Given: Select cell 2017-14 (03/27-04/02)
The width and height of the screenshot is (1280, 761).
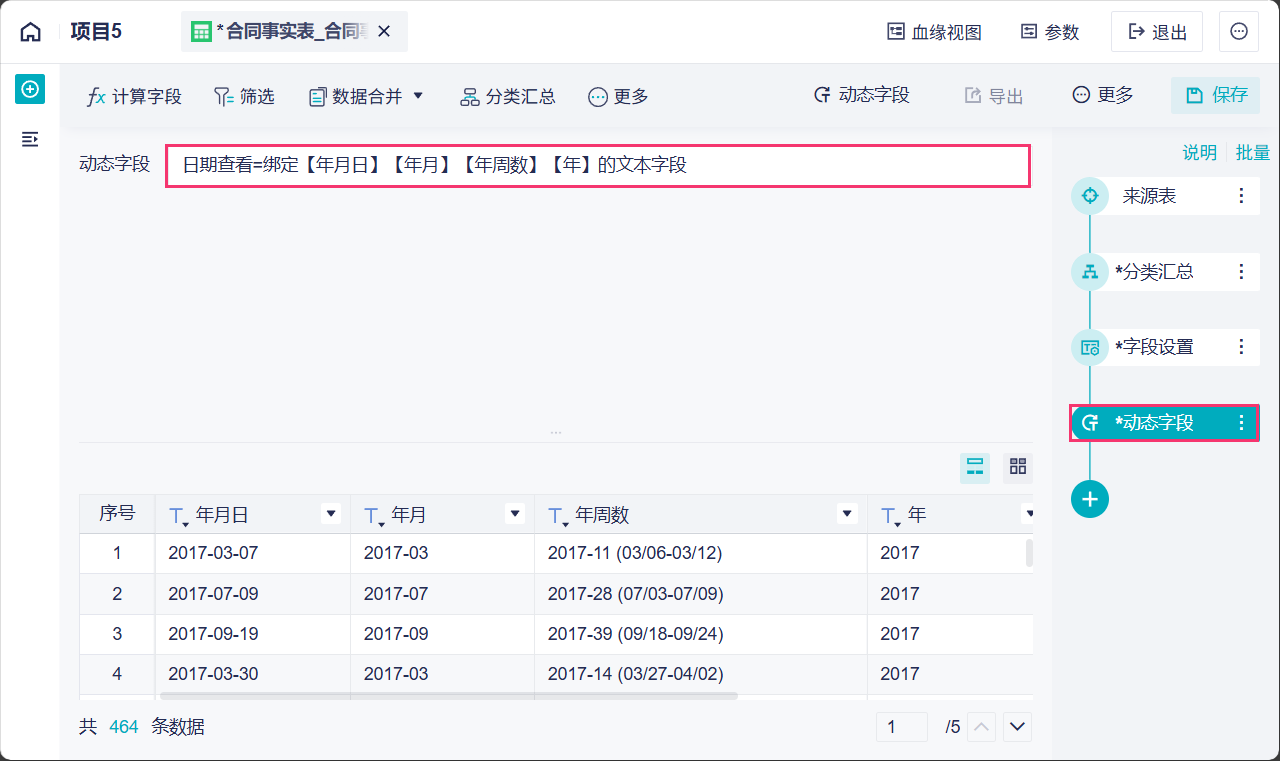Looking at the screenshot, I should point(701,674).
